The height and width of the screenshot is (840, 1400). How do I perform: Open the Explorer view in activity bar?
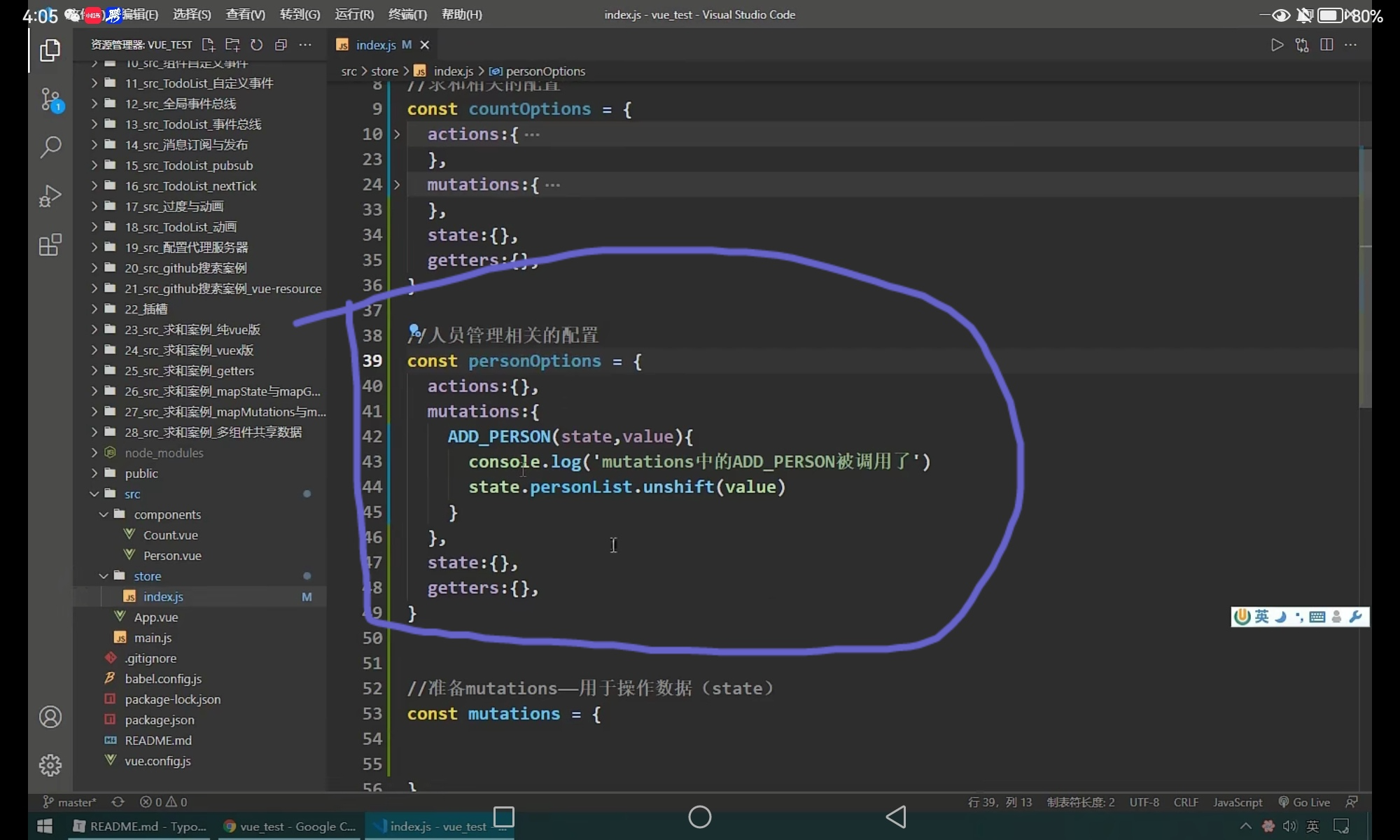[50, 50]
